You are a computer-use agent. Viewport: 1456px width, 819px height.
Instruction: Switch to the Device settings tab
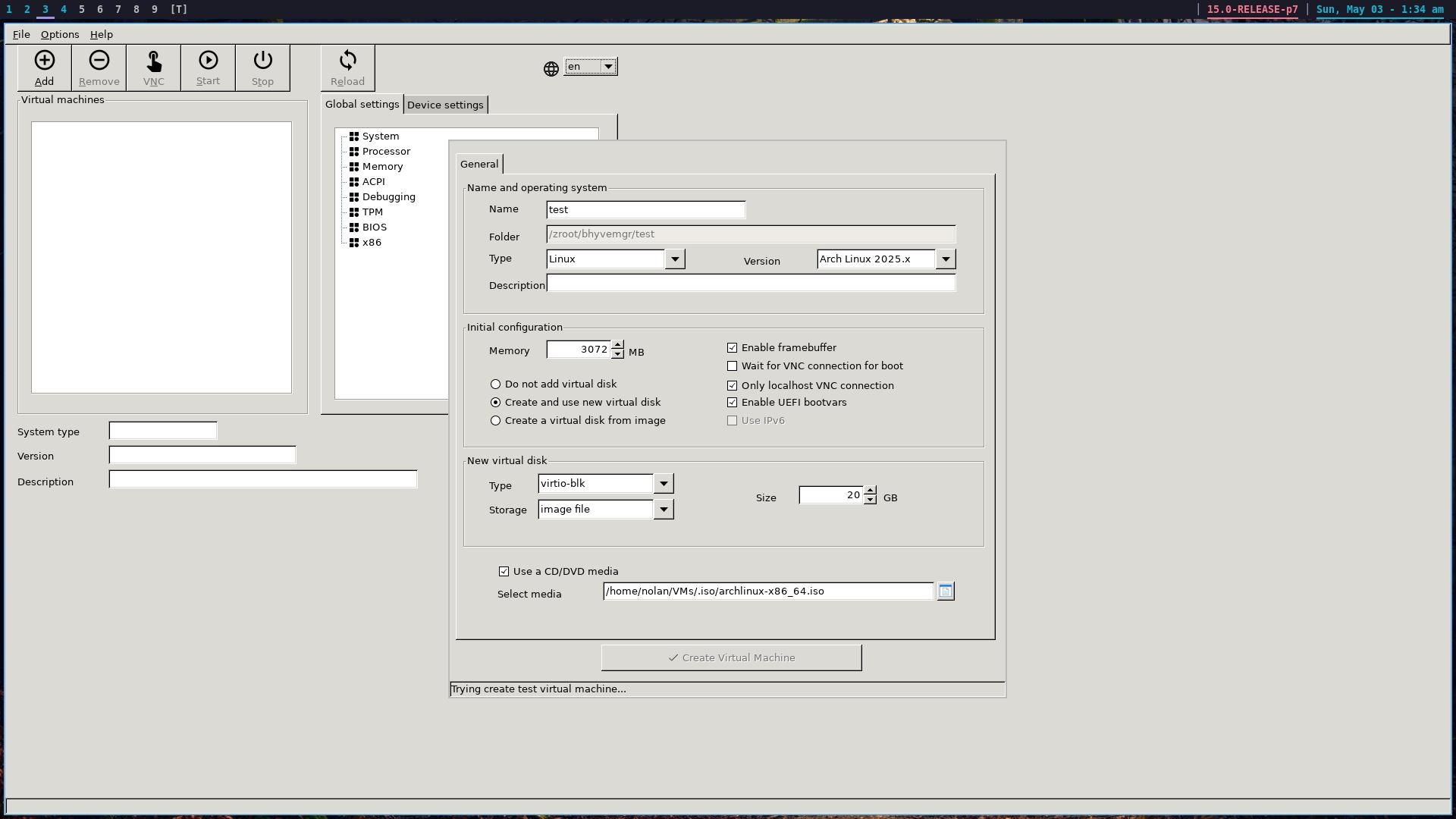pos(445,105)
